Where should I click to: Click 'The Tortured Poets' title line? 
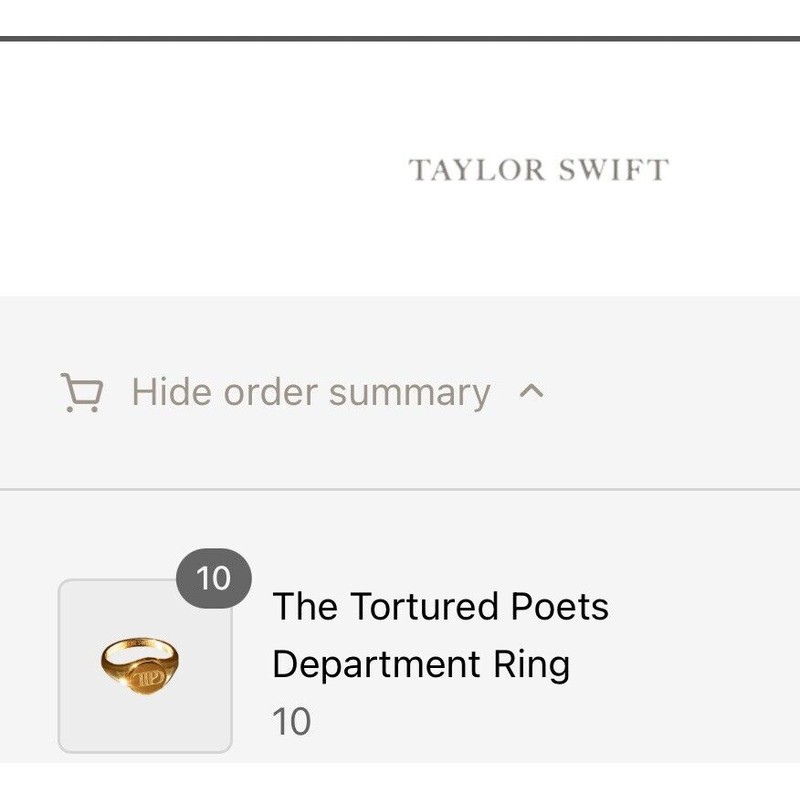tap(440, 606)
